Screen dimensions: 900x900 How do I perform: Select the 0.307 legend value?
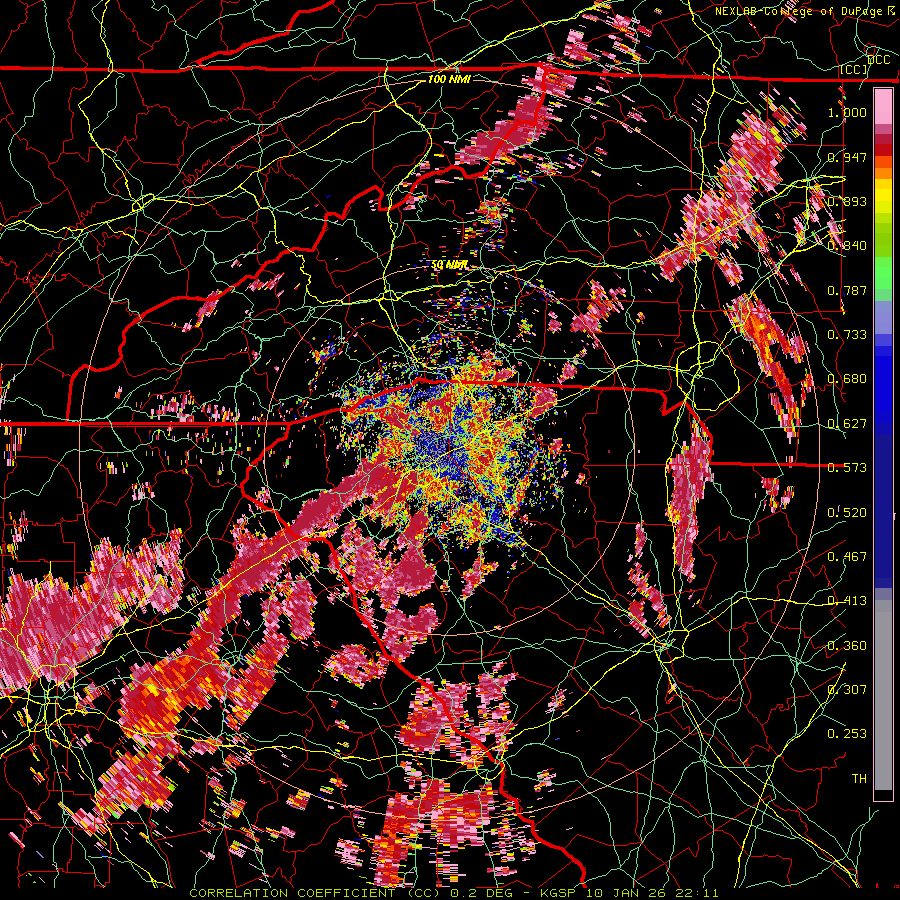pyautogui.click(x=847, y=690)
